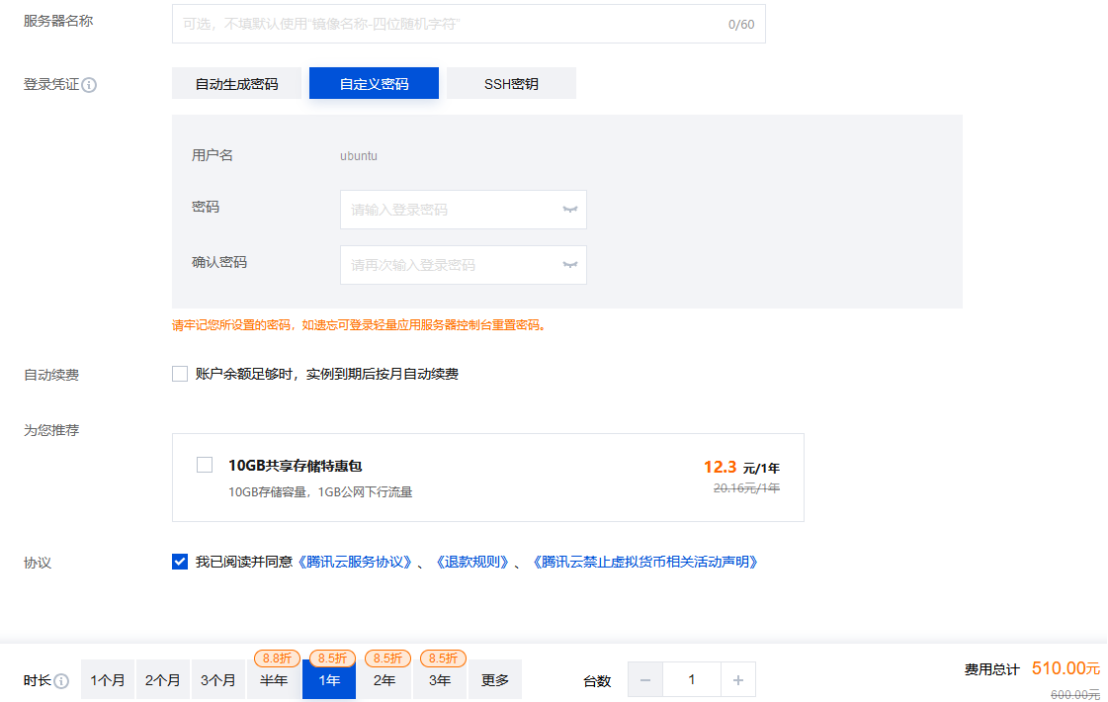Click the strikethrough price 20.16元/1年
Viewport: 1108px width, 702px height.
[x=746, y=488]
